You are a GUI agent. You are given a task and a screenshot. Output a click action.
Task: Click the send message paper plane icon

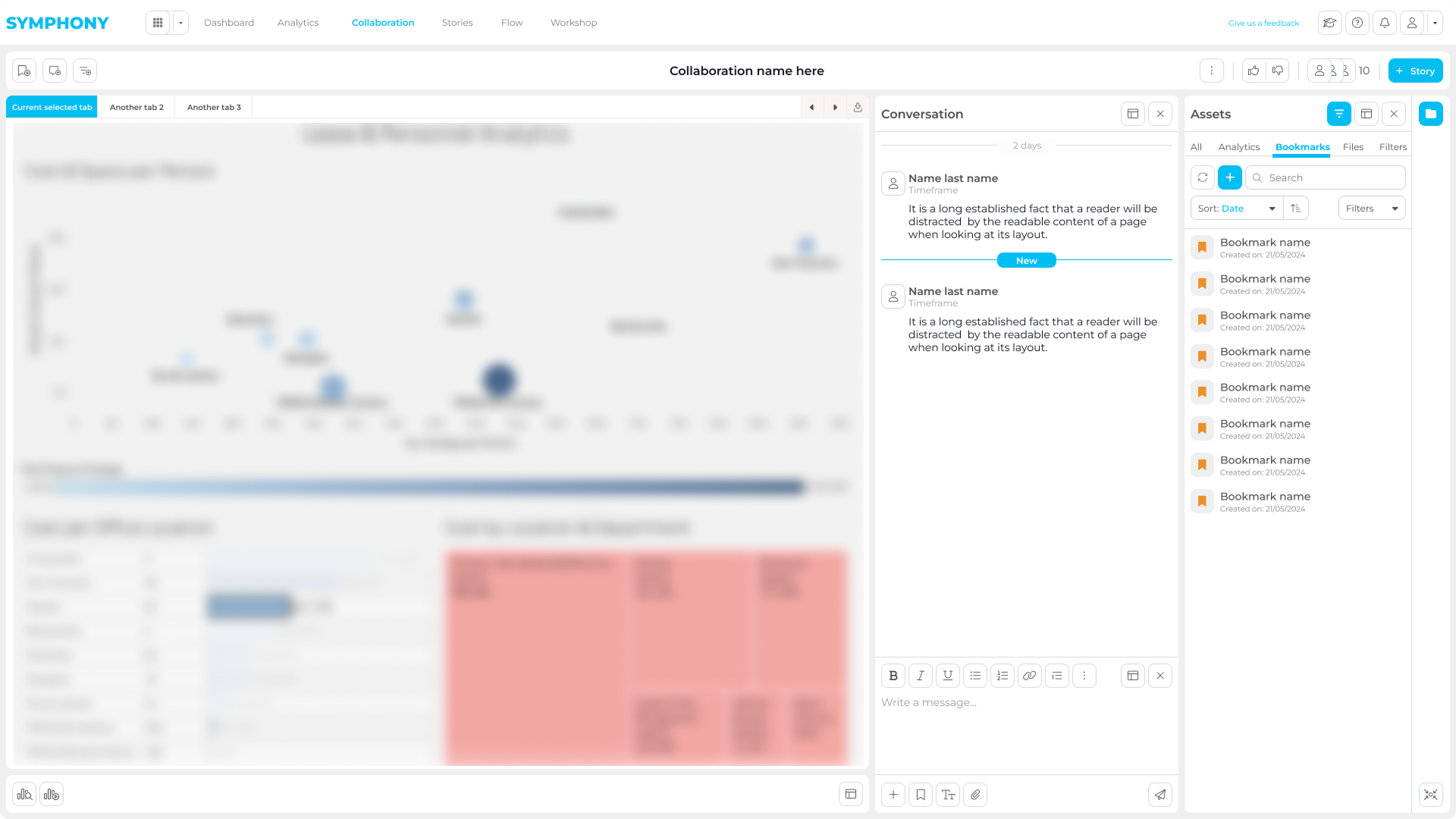[1160, 795]
